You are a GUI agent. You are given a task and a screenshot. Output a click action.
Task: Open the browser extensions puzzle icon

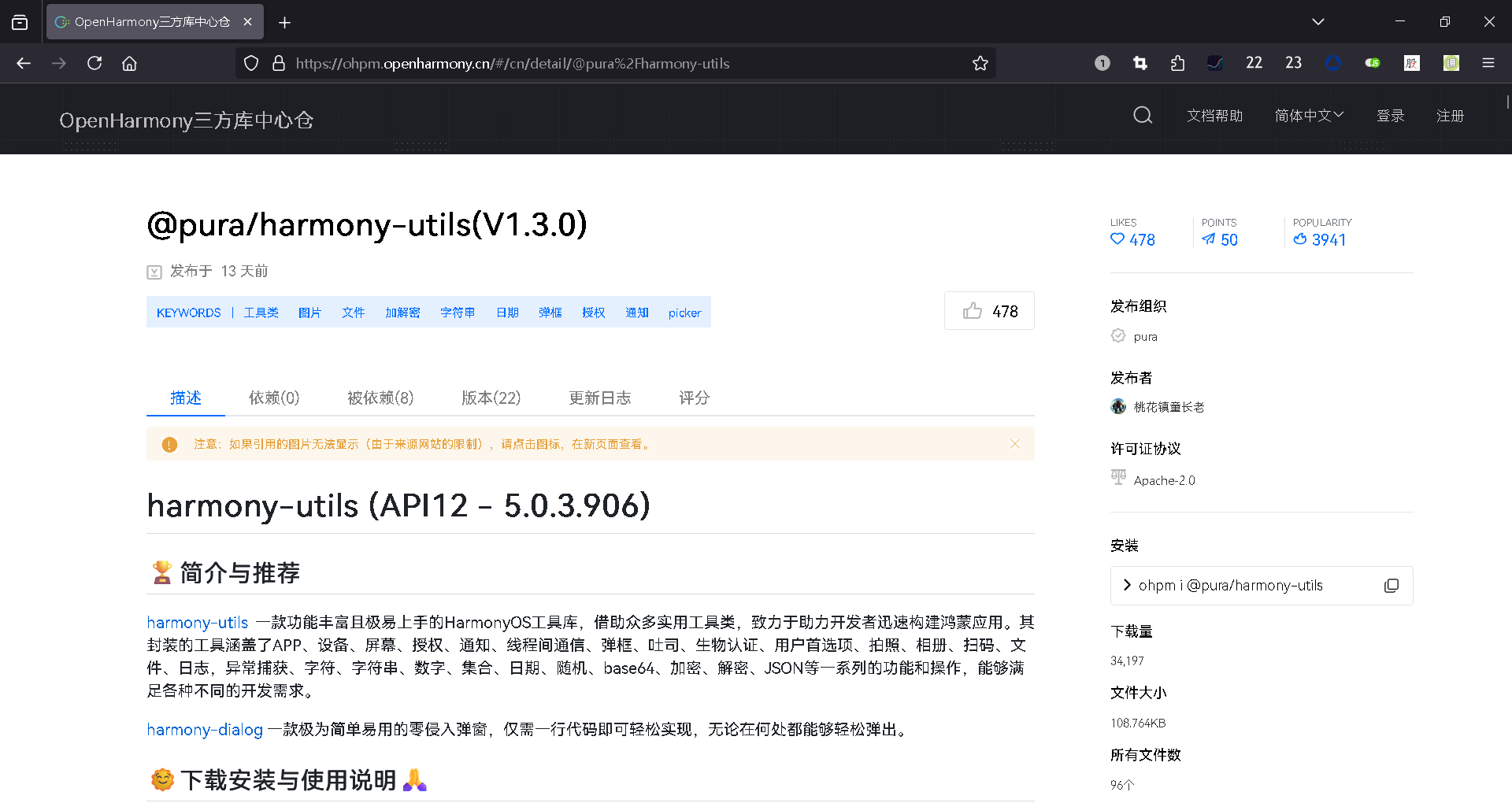(x=1177, y=63)
